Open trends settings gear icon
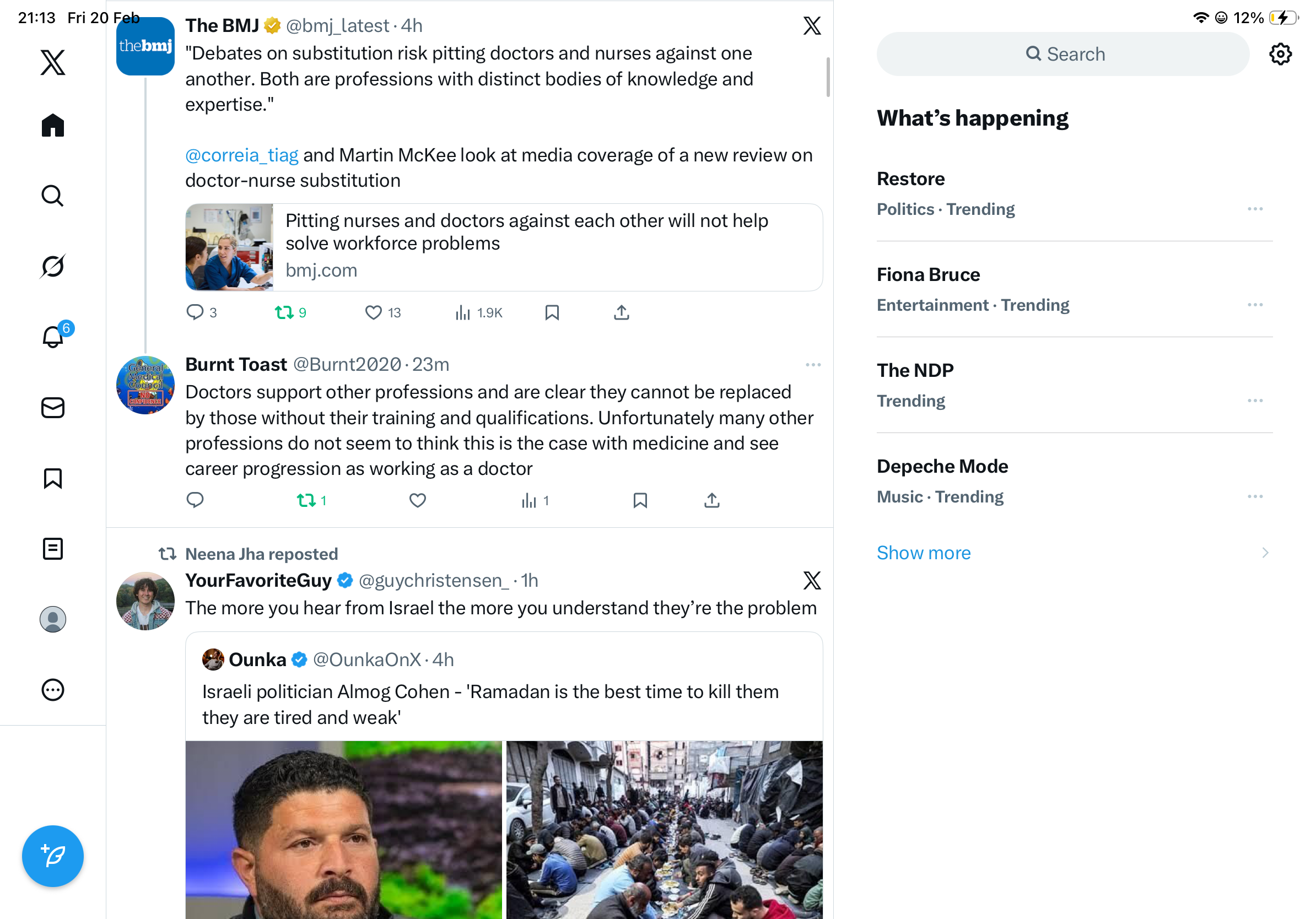 click(1279, 55)
